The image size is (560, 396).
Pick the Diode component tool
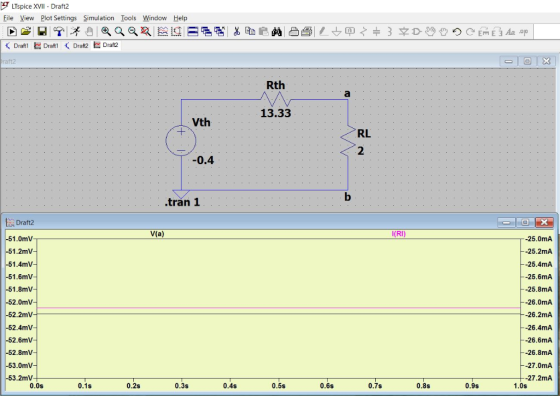404,32
